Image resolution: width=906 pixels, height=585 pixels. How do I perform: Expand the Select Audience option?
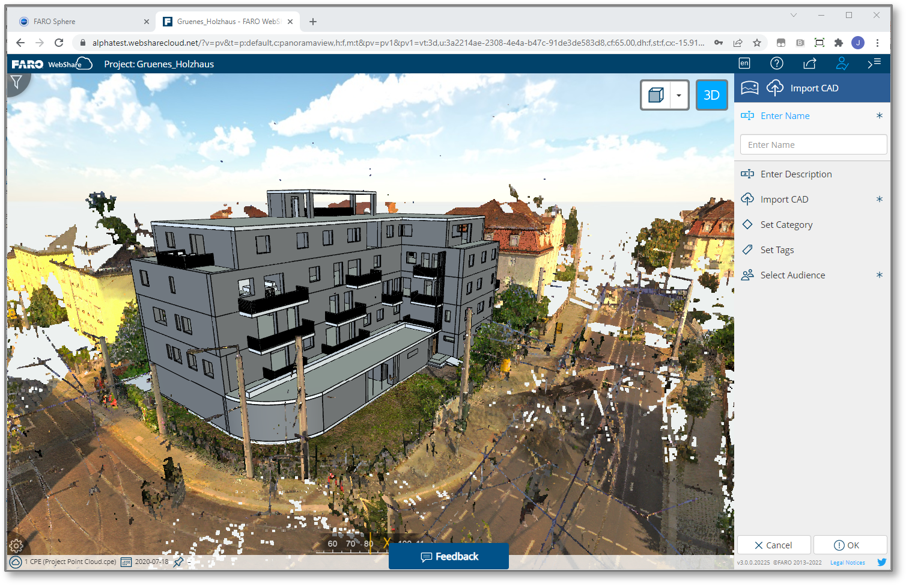(792, 275)
